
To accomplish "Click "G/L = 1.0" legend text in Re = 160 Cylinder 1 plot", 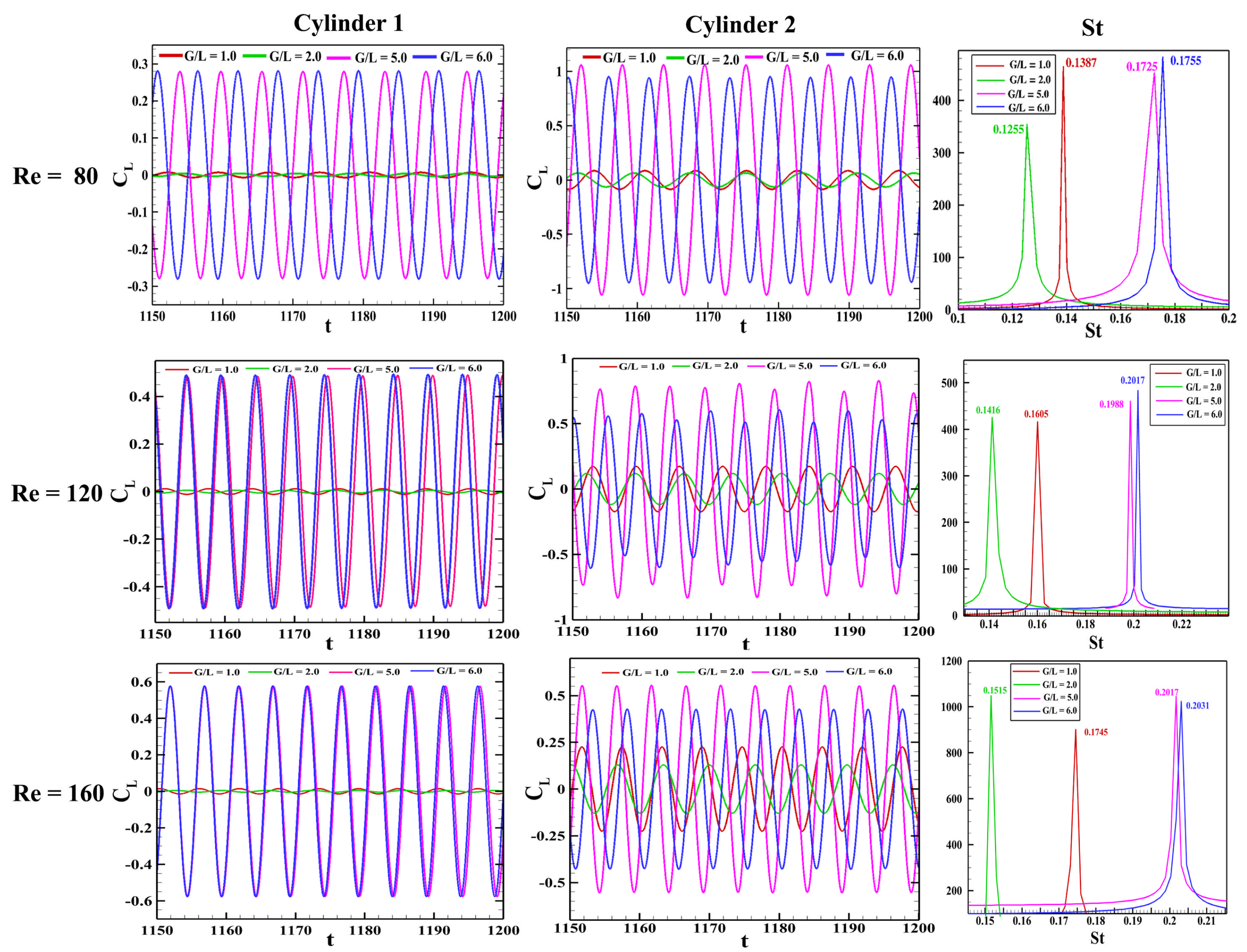I will (217, 672).
